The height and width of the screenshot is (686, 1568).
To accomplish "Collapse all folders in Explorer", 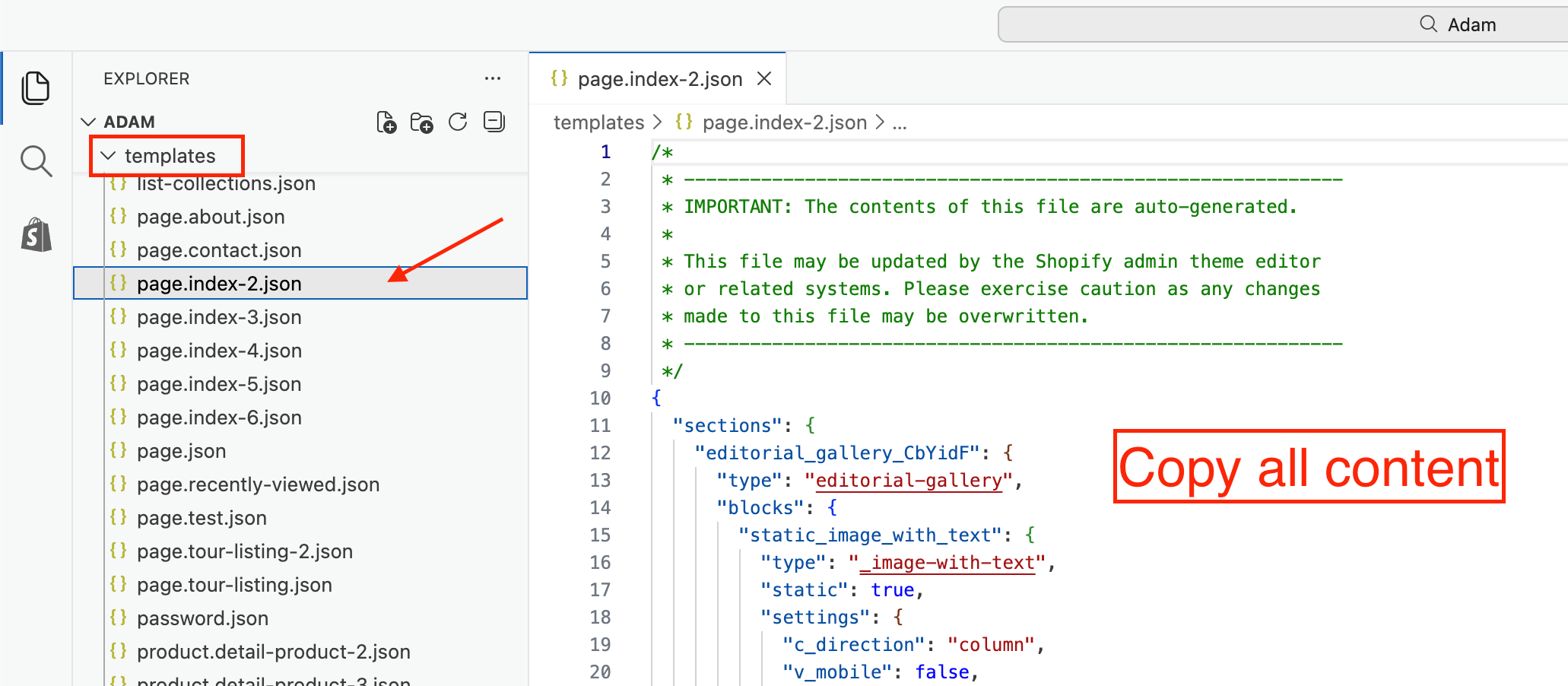I will point(494,122).
